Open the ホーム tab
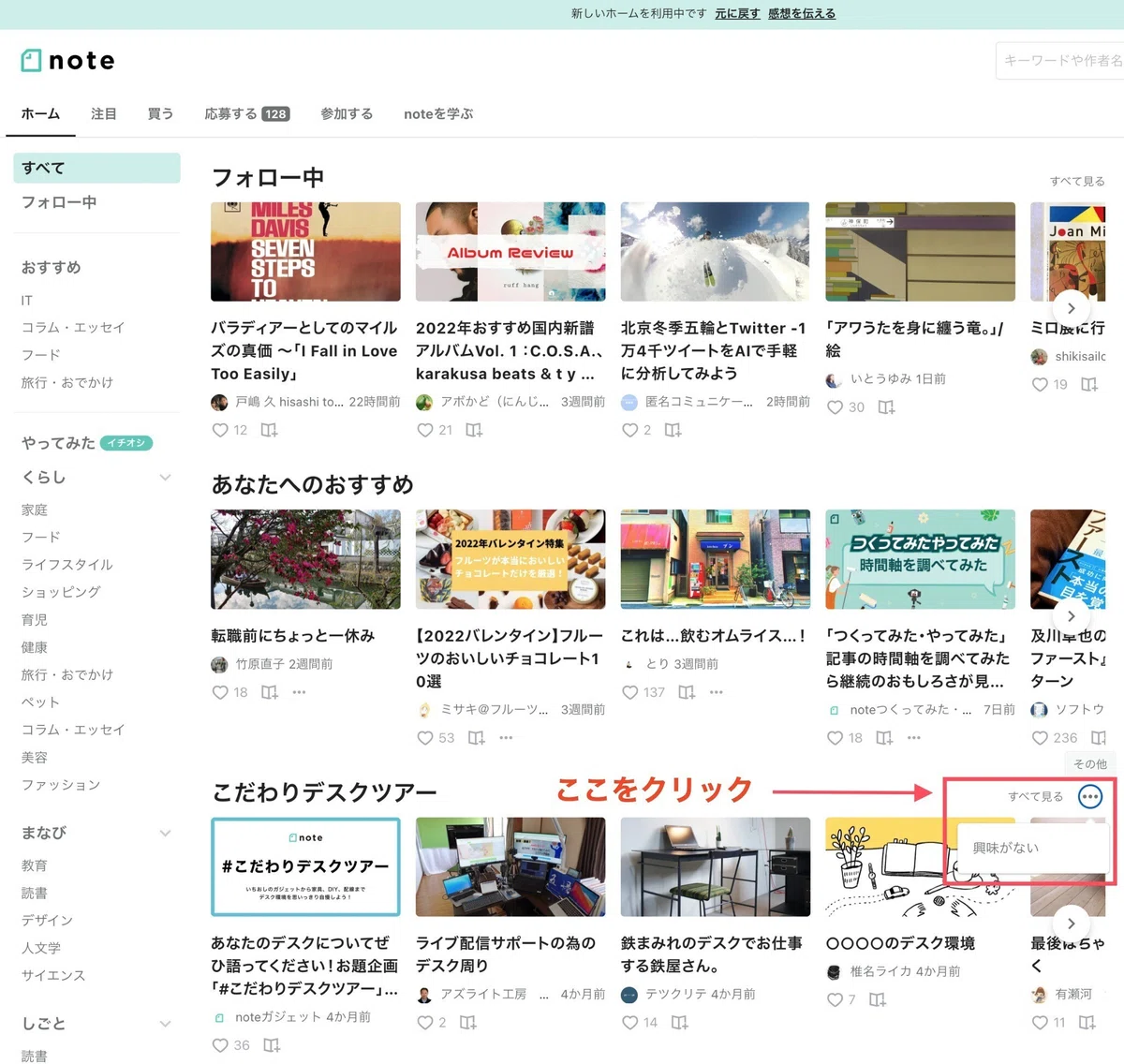 coord(40,114)
